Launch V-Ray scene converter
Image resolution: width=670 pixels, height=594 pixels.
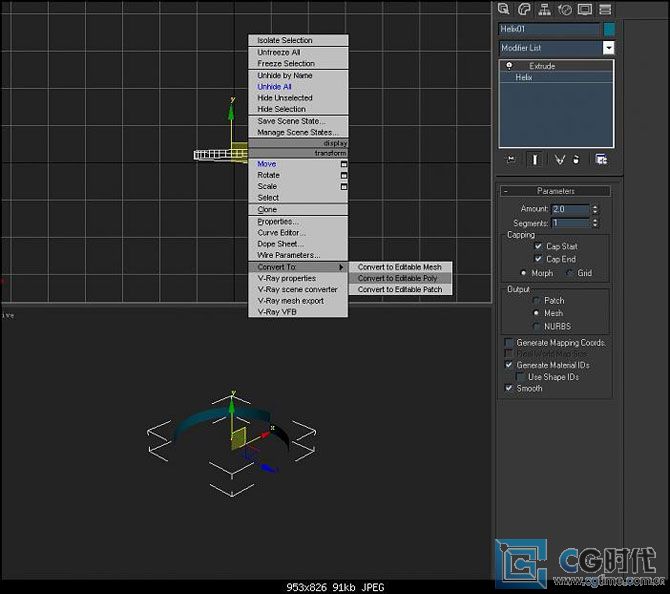(x=298, y=289)
